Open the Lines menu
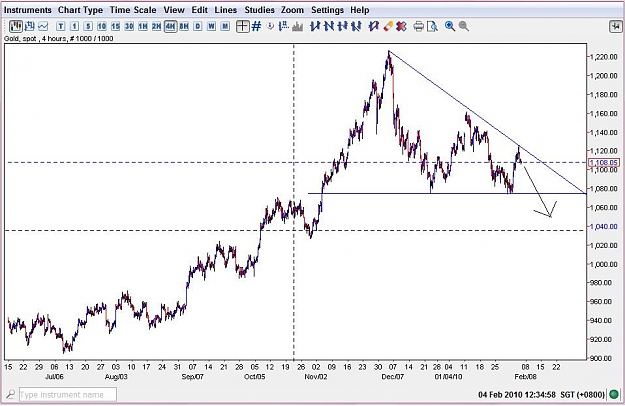Screen dimensions: 625x406 click(x=226, y=10)
